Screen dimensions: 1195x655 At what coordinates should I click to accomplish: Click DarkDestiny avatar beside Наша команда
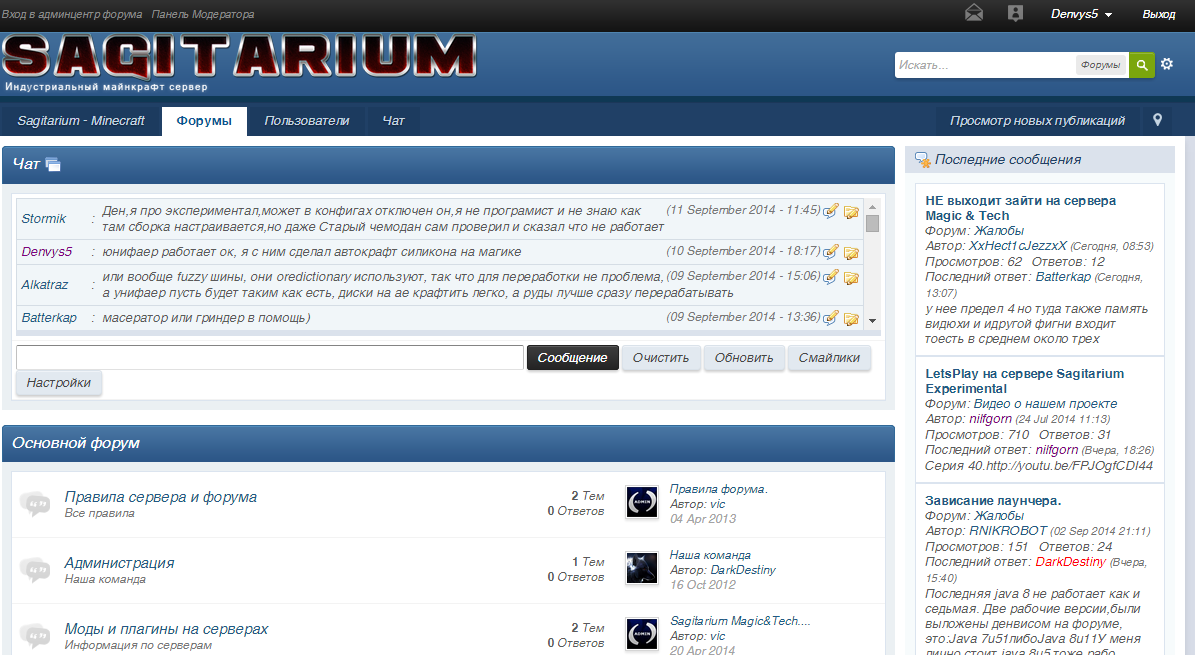(x=642, y=569)
